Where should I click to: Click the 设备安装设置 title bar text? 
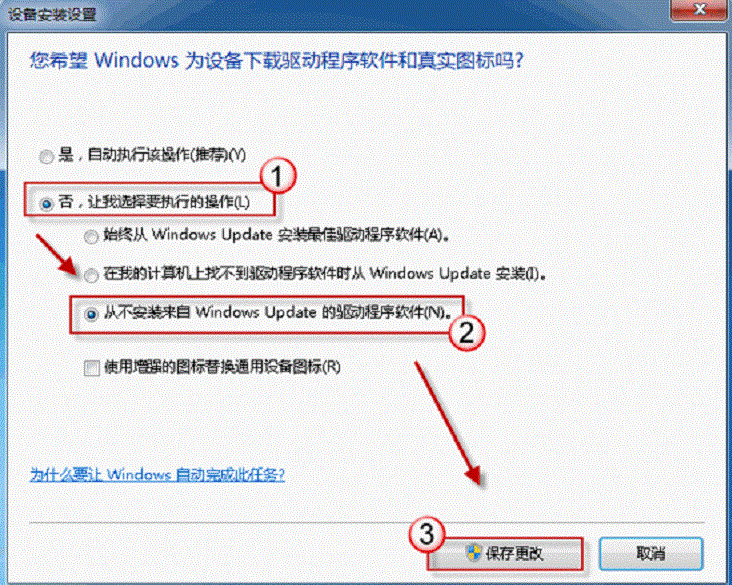[x=53, y=14]
